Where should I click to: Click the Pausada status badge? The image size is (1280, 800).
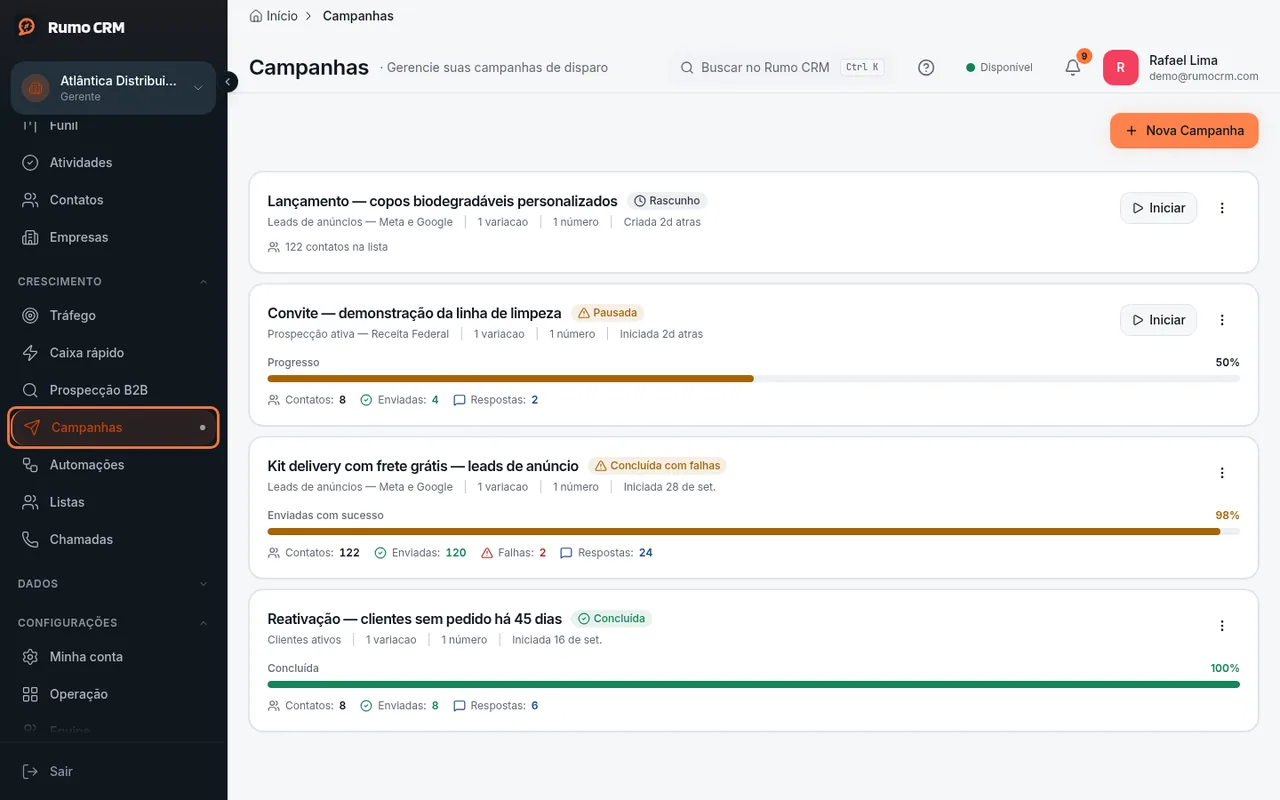click(x=607, y=313)
